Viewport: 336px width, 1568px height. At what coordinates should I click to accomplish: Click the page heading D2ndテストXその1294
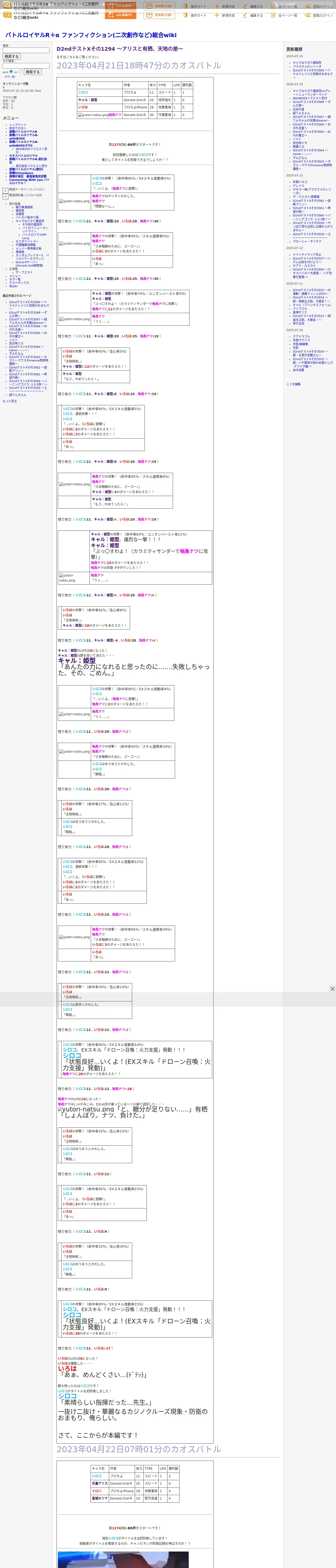click(x=120, y=49)
